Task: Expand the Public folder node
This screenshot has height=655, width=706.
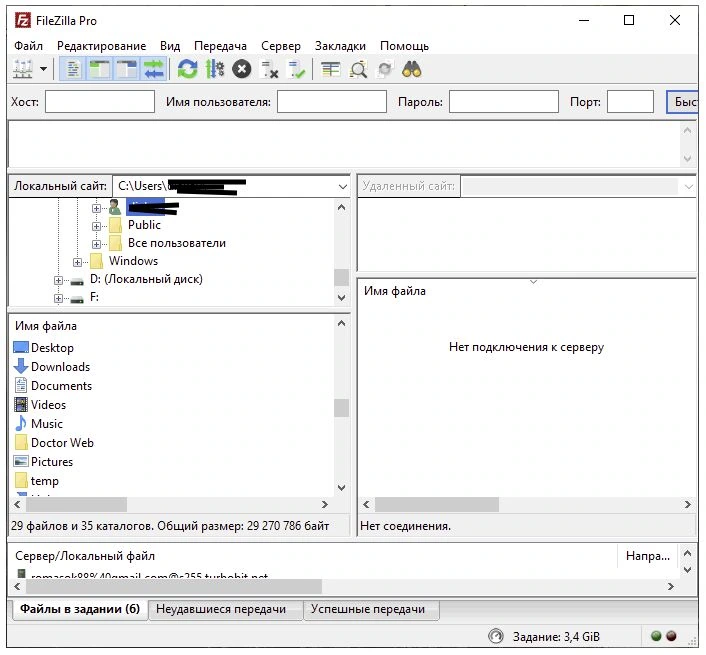Action: (x=96, y=226)
